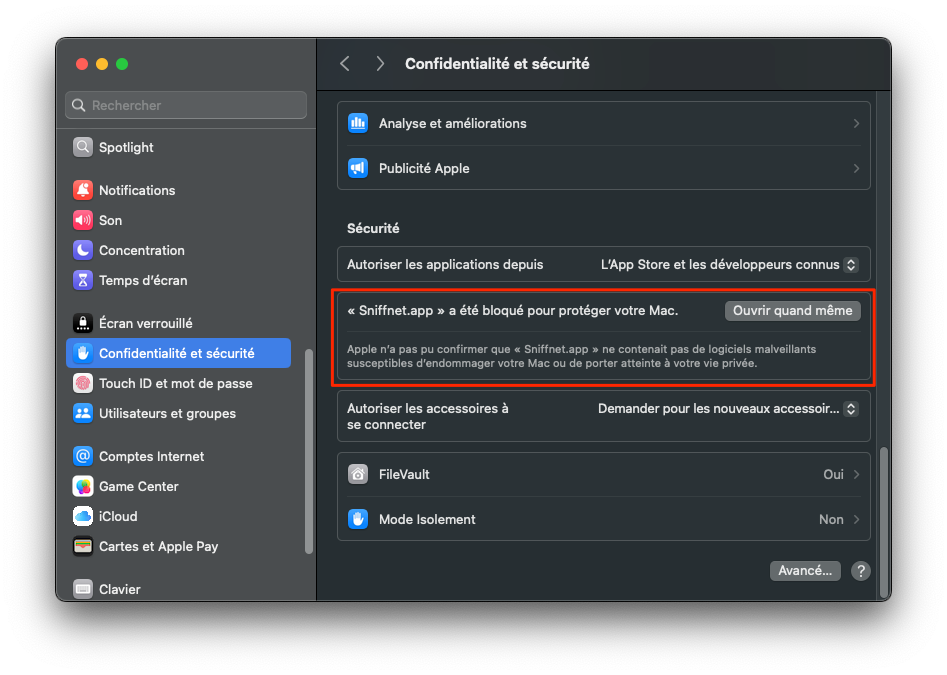
Task: Click the Notifications bell icon
Action: coord(83,190)
